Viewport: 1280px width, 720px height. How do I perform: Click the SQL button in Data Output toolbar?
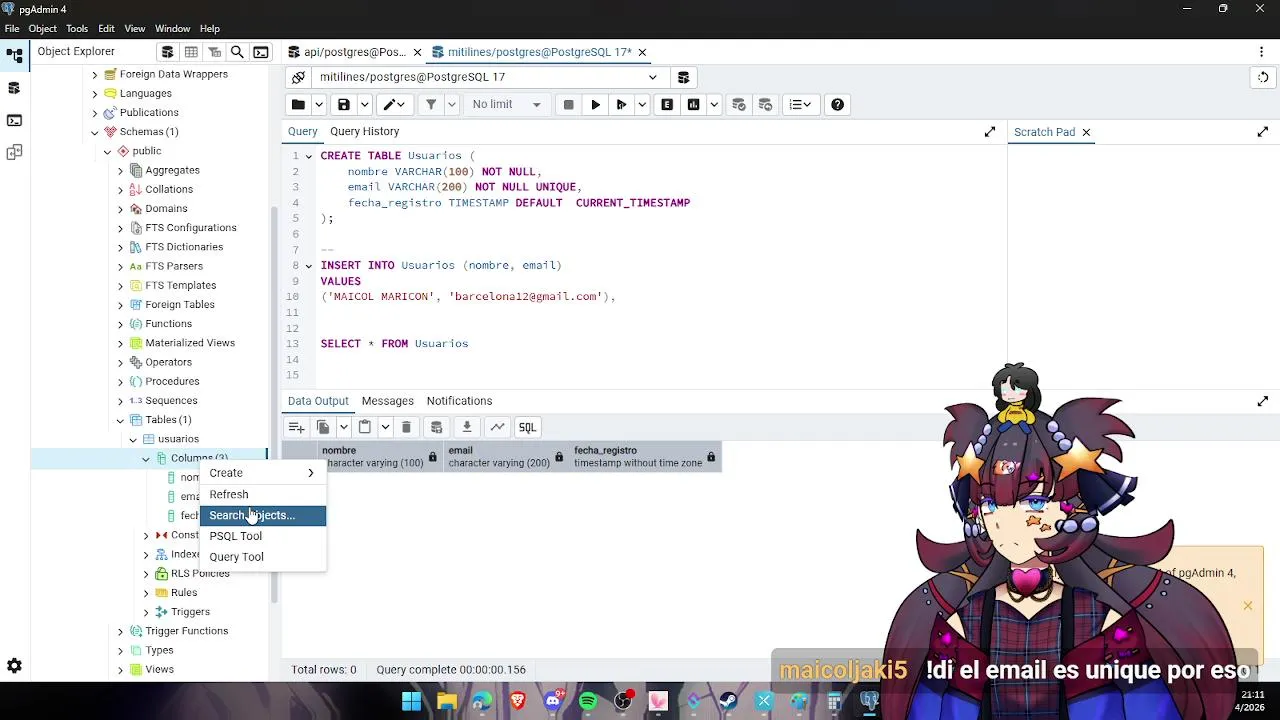pos(527,427)
